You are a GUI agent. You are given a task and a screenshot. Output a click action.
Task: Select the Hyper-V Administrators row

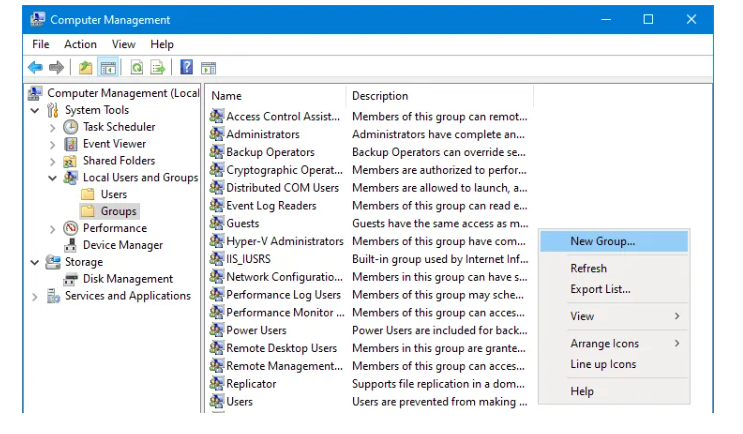(369, 241)
